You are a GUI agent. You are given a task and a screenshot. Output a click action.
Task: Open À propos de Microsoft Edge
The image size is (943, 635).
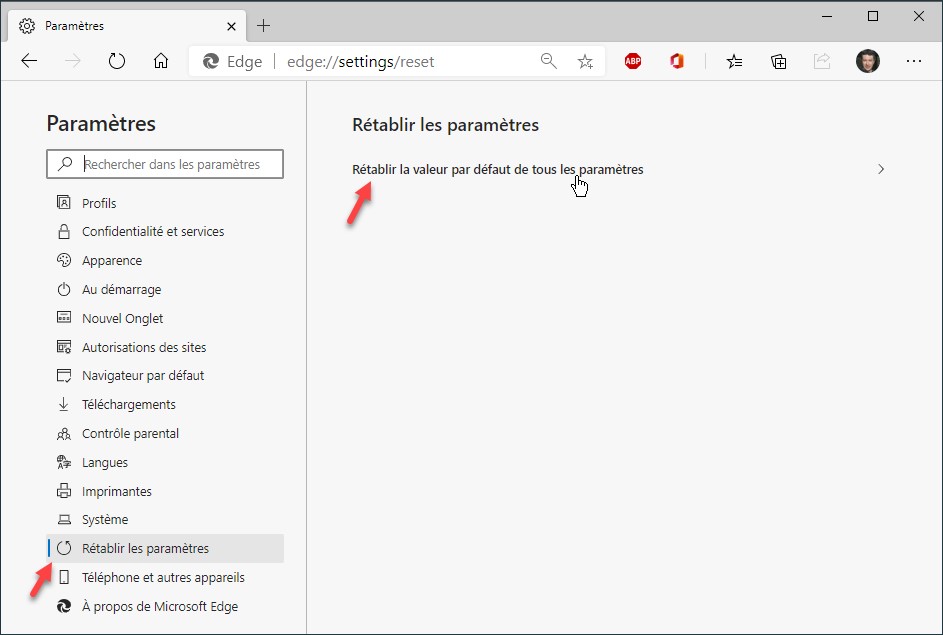coord(165,606)
